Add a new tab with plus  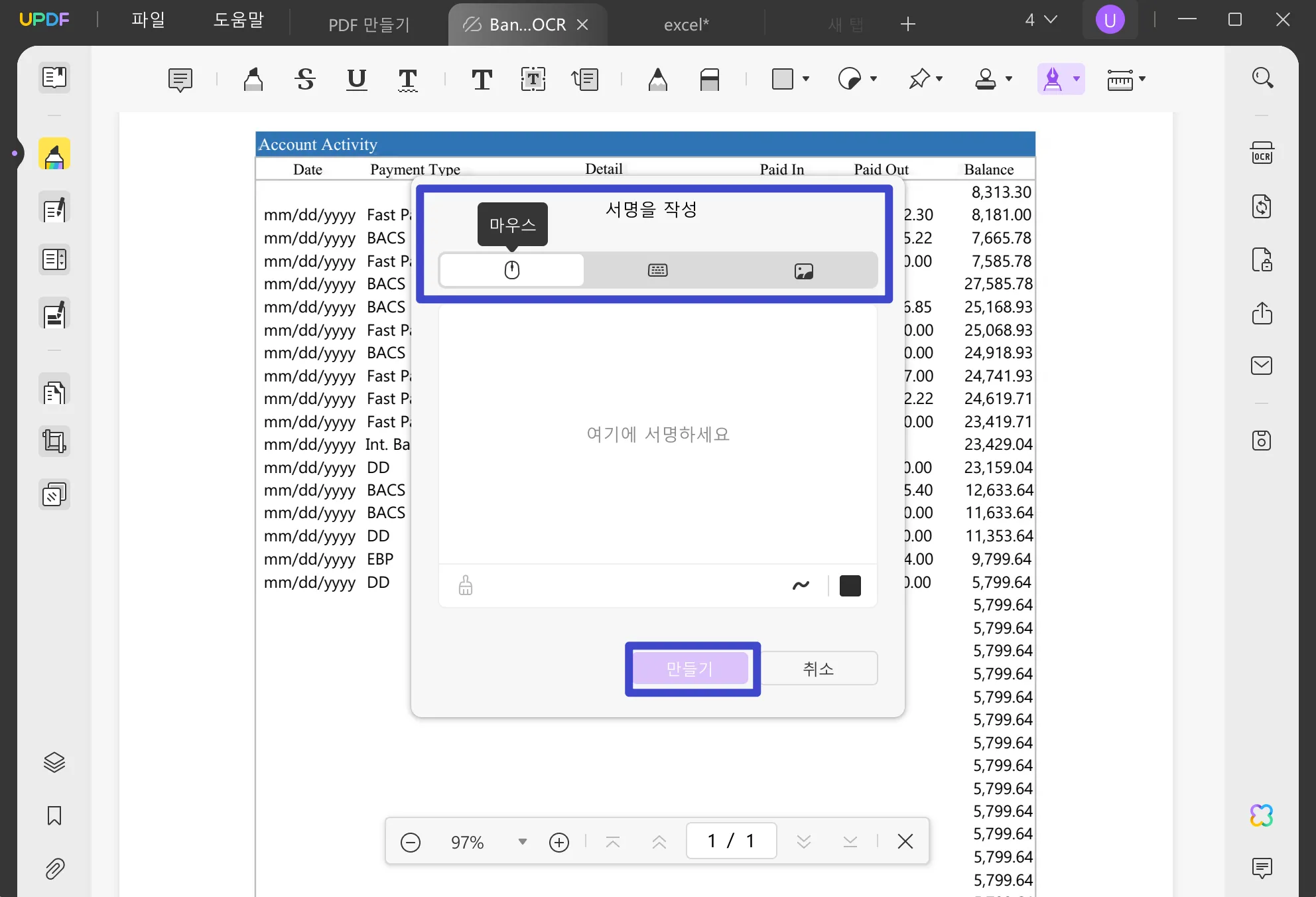pyautogui.click(x=908, y=24)
